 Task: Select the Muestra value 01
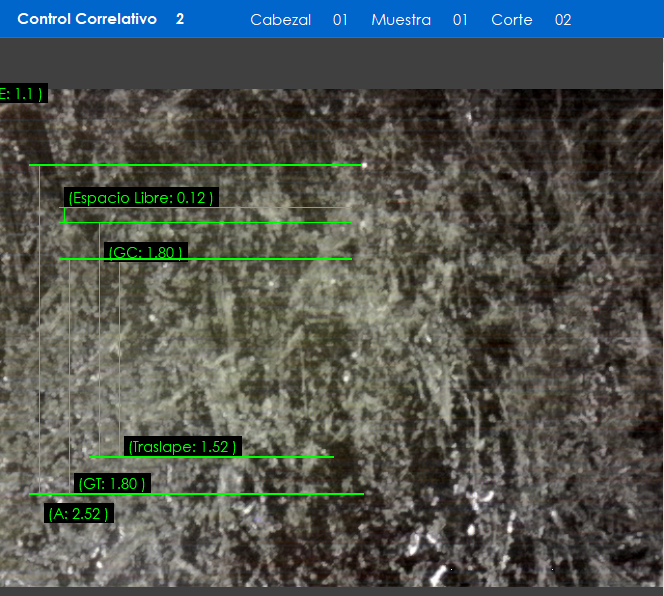click(x=460, y=20)
